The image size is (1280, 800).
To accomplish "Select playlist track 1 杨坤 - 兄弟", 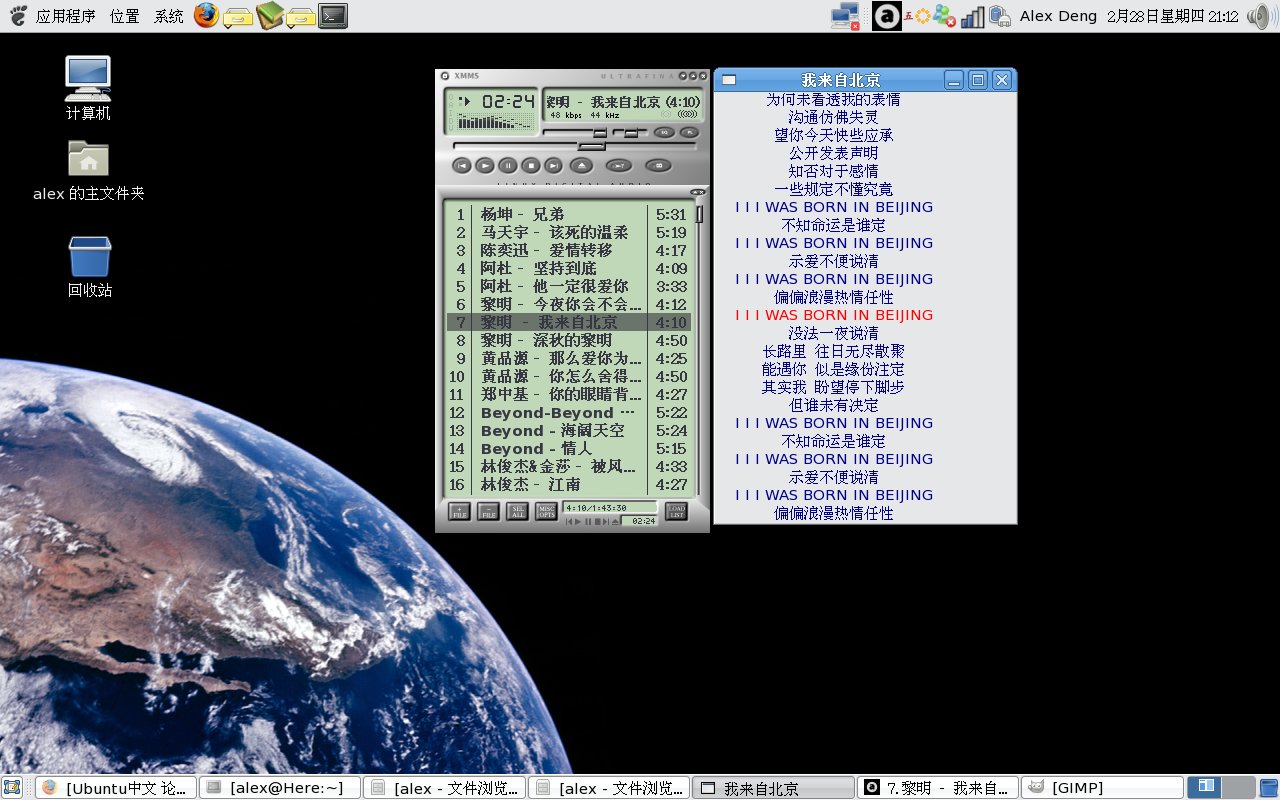I will click(x=568, y=214).
